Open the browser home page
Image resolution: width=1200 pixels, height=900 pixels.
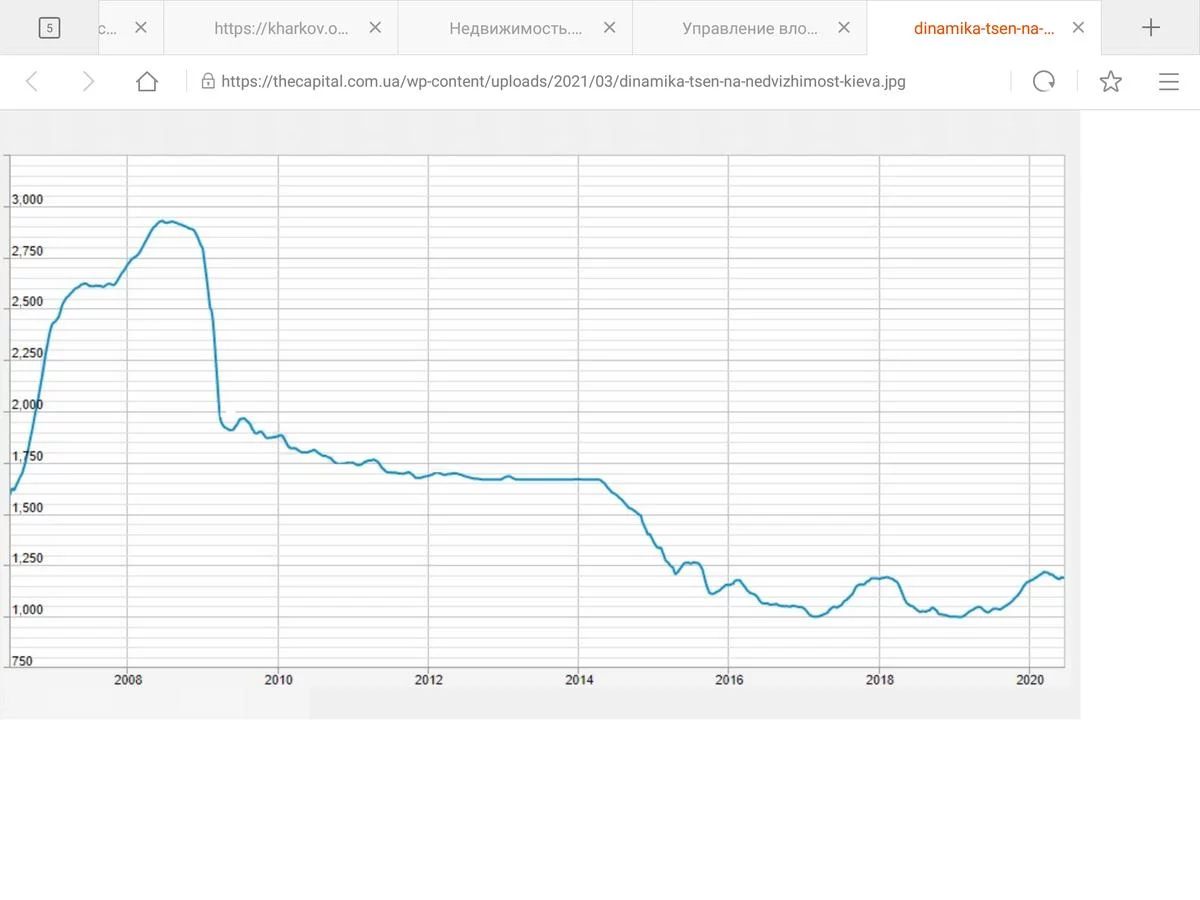tap(147, 82)
